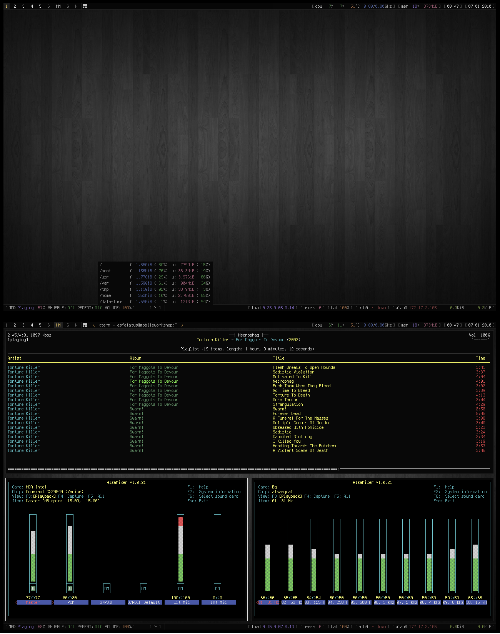Viewport: 500px width, 634px height.
Task: Toggle the mute box under the PCM bar
Action: click(70, 588)
